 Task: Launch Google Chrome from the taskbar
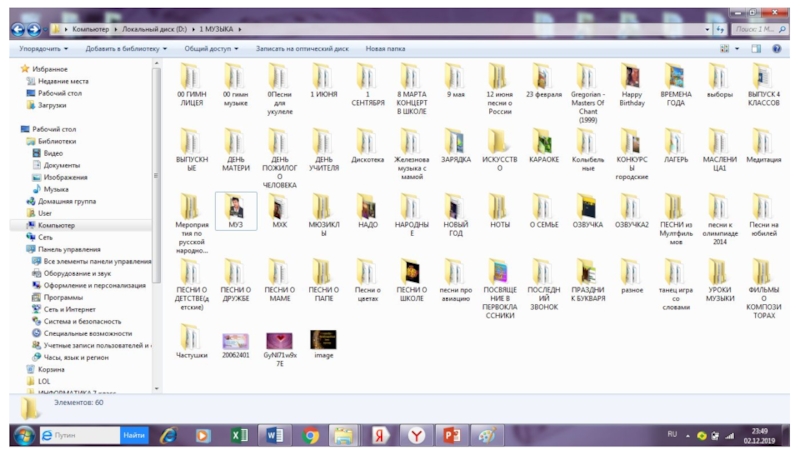310,435
